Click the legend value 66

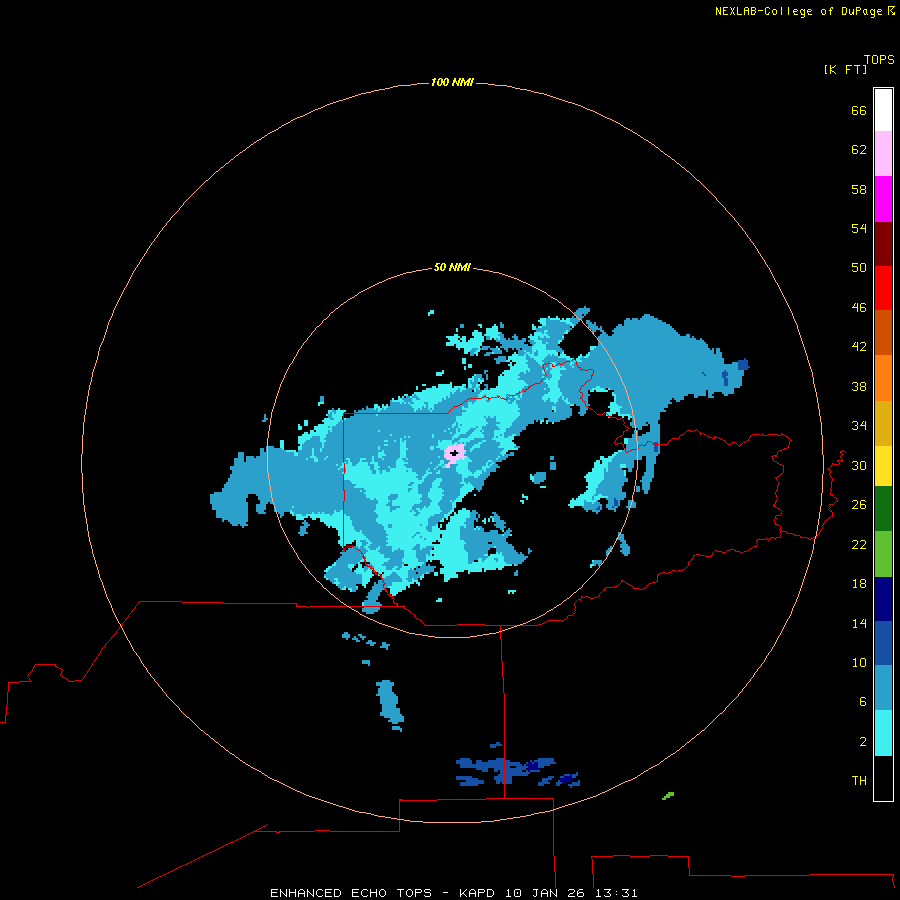point(859,110)
